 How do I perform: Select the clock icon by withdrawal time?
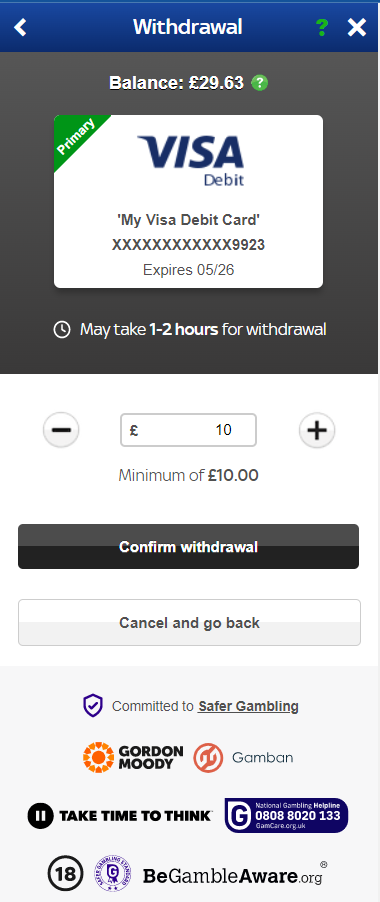click(62, 330)
